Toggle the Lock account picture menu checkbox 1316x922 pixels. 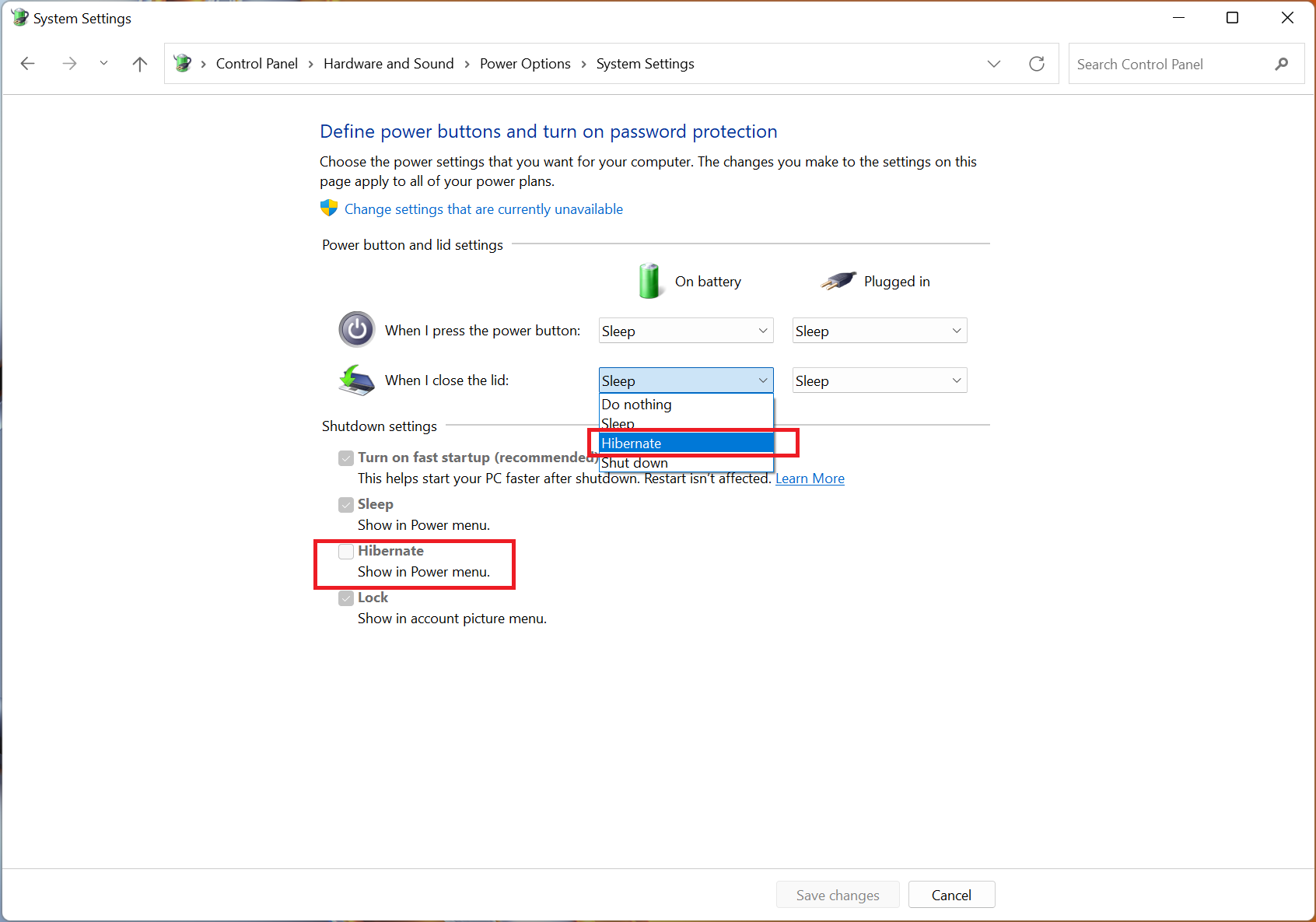[346, 598]
